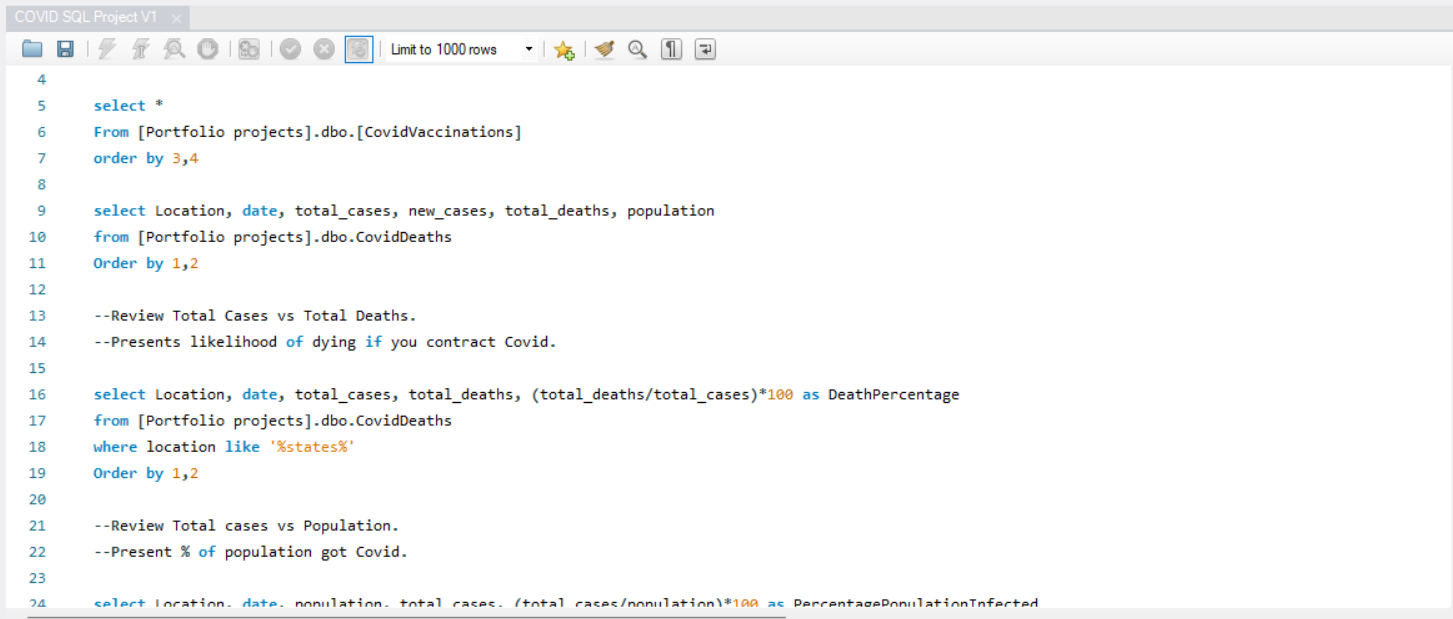Toggle the auto-commit mode button
The image size is (1453, 619).
click(358, 49)
